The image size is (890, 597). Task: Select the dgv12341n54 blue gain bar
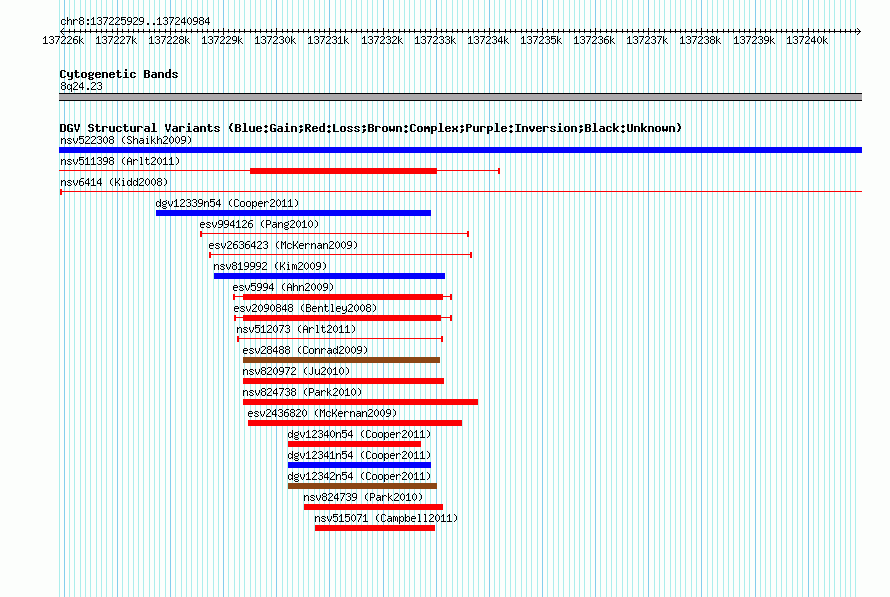pyautogui.click(x=359, y=465)
